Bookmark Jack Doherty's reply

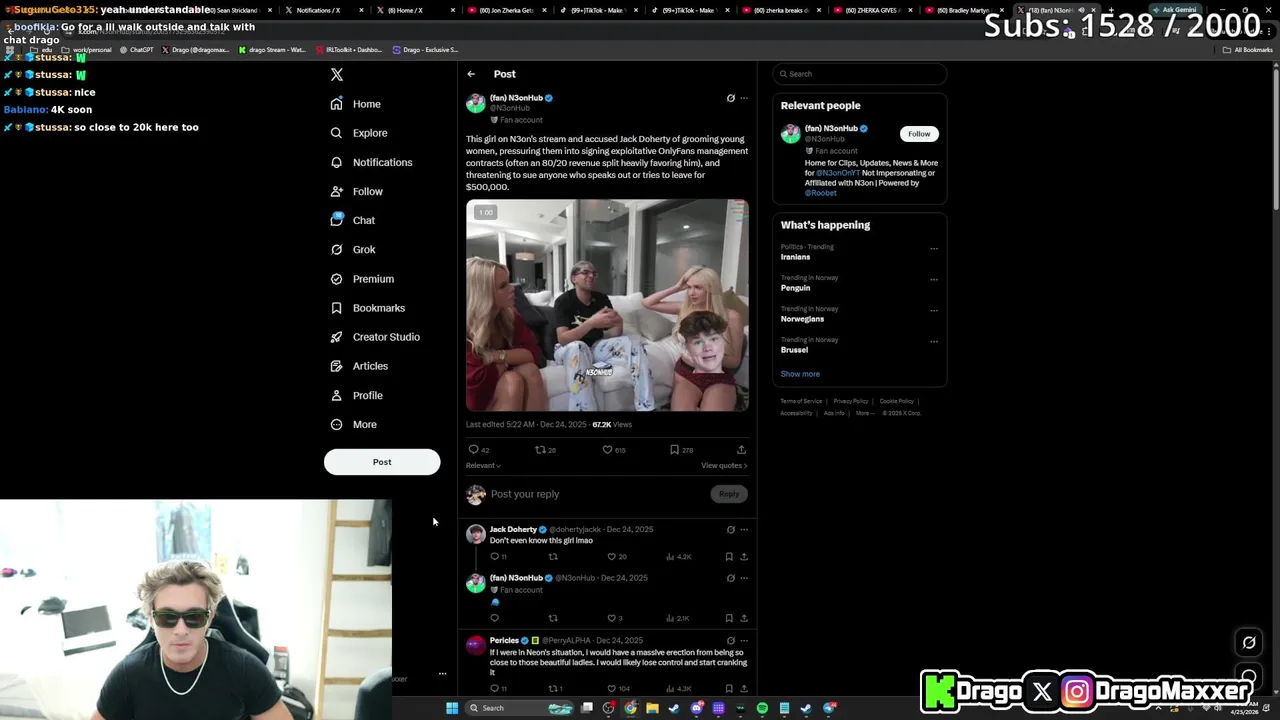coord(729,557)
